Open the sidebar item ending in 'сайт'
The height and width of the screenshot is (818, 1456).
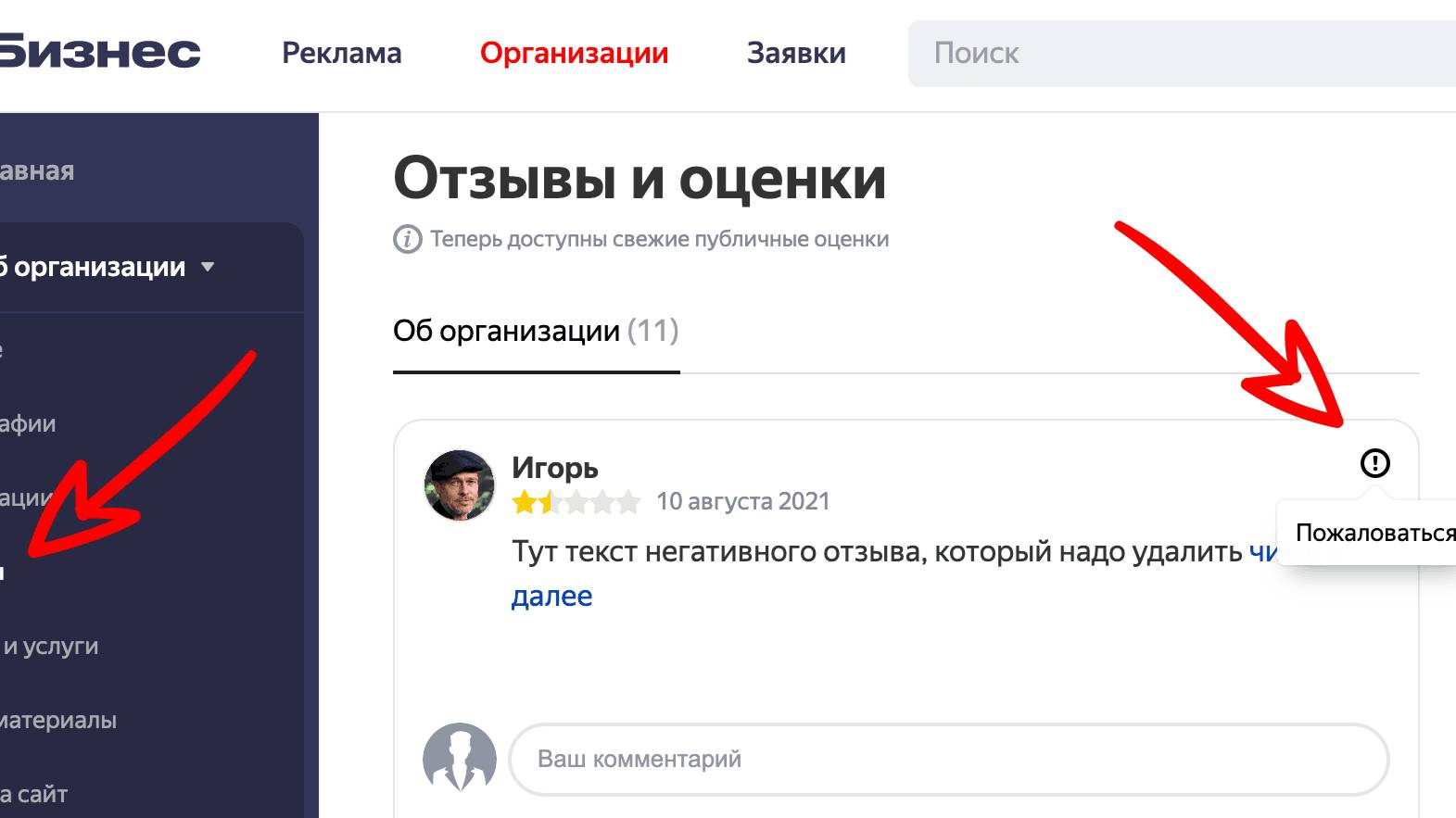tap(34, 794)
